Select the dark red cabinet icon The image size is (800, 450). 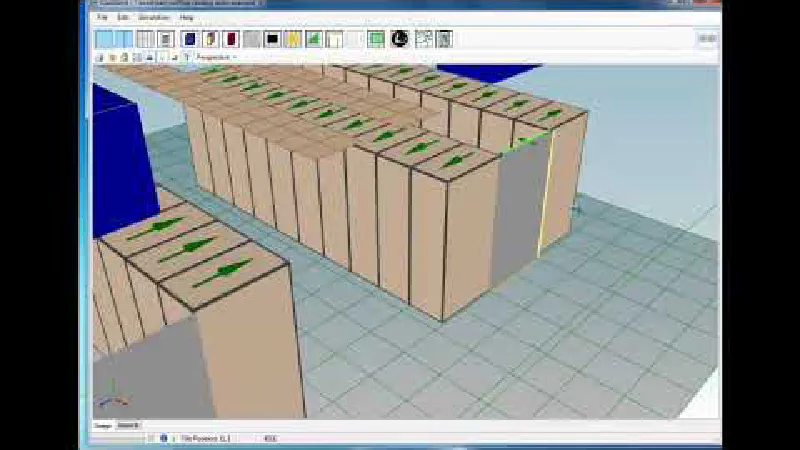point(231,39)
